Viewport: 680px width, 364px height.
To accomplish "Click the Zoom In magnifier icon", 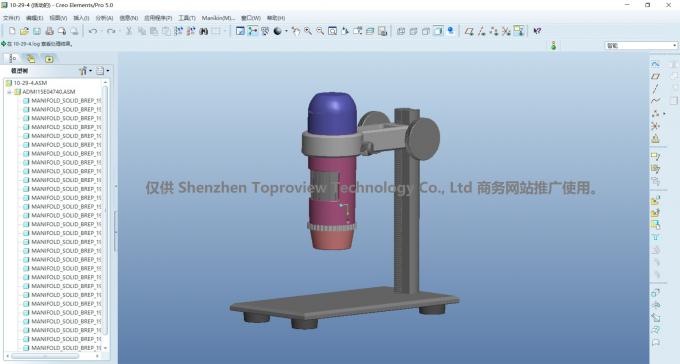I will click(x=308, y=31).
